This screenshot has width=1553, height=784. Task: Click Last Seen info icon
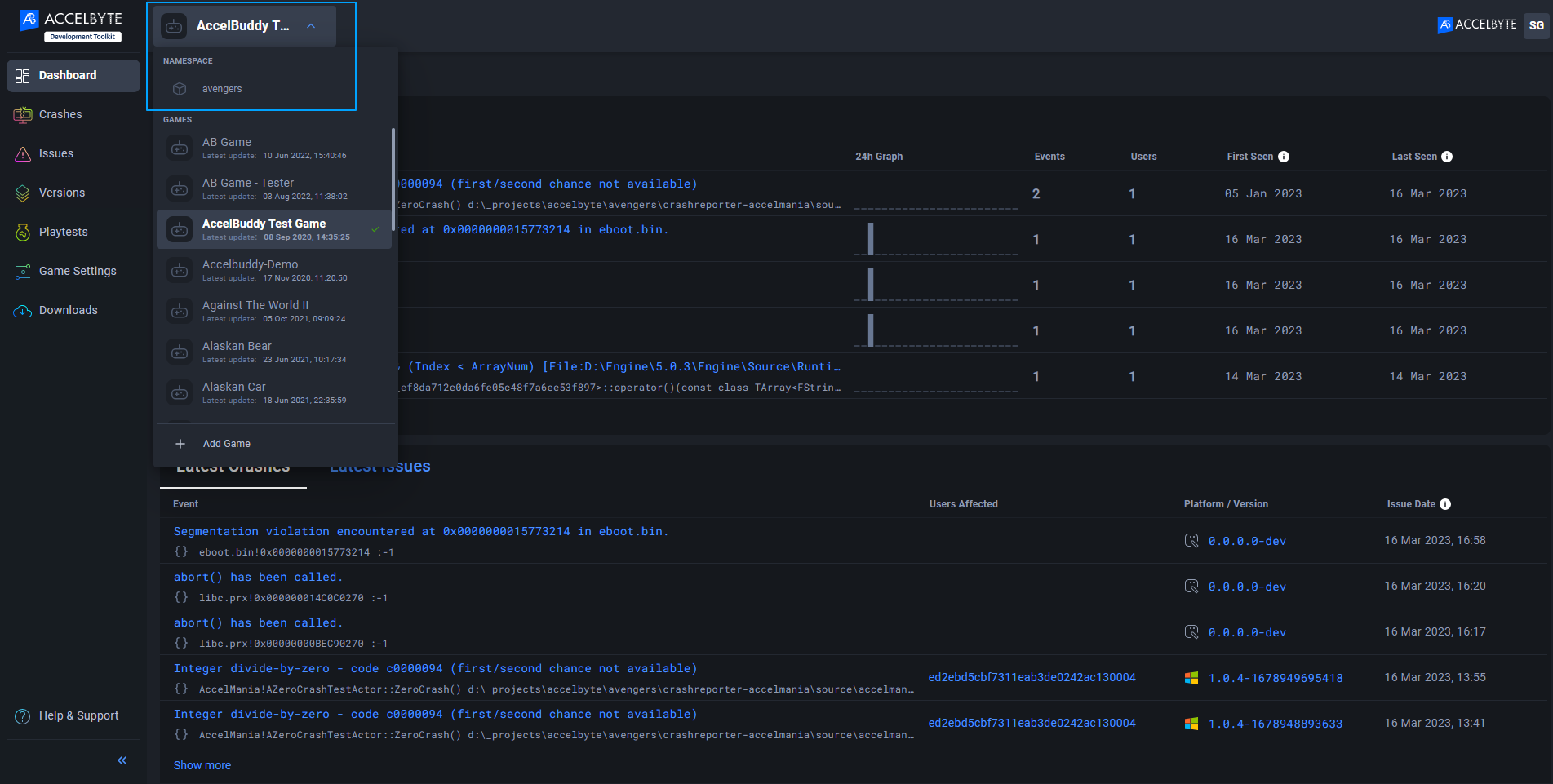pyautogui.click(x=1447, y=157)
